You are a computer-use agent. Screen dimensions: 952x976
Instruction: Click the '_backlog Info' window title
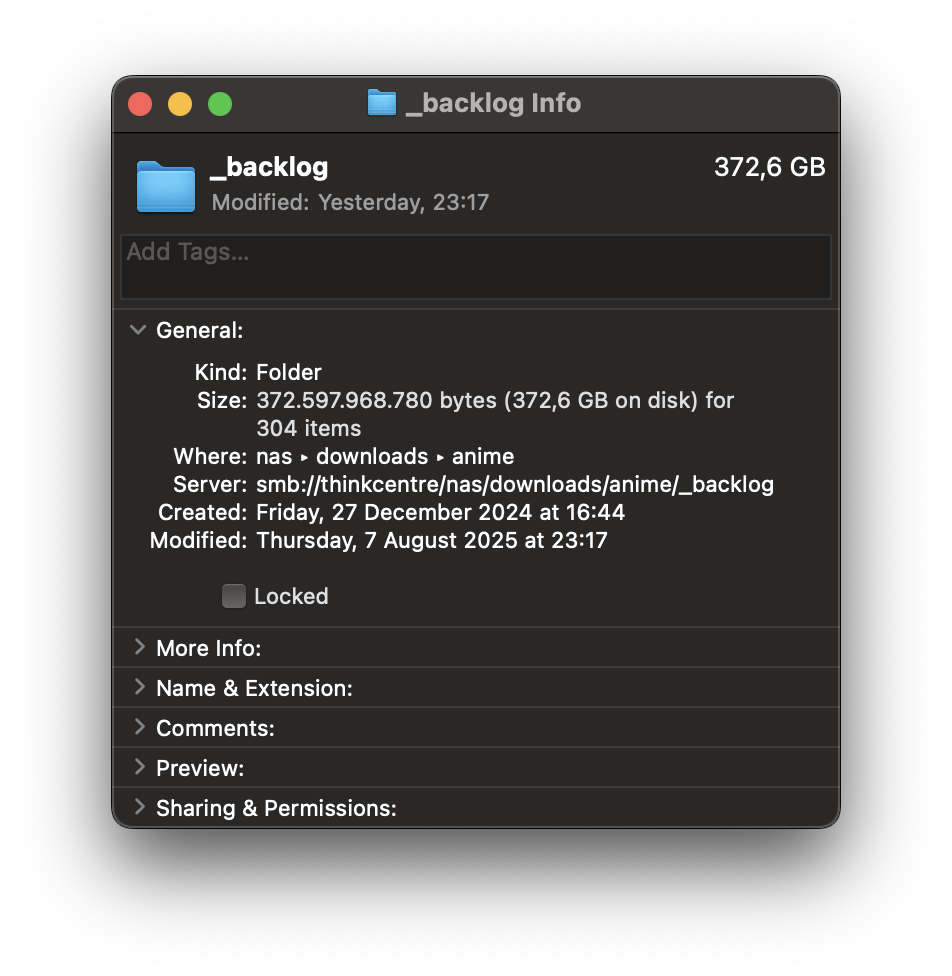point(494,103)
